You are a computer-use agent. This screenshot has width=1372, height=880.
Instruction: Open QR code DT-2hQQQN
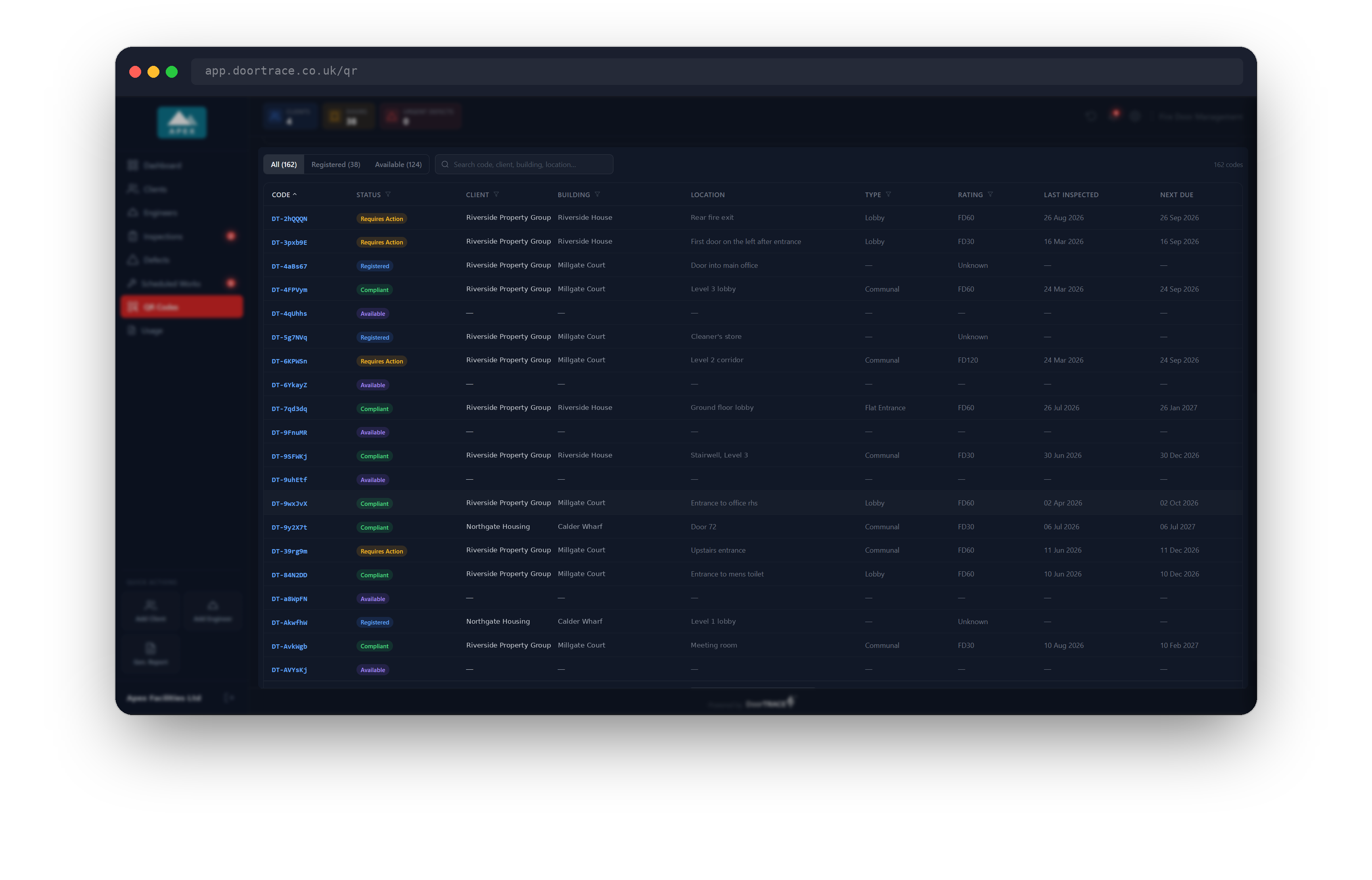coord(289,219)
